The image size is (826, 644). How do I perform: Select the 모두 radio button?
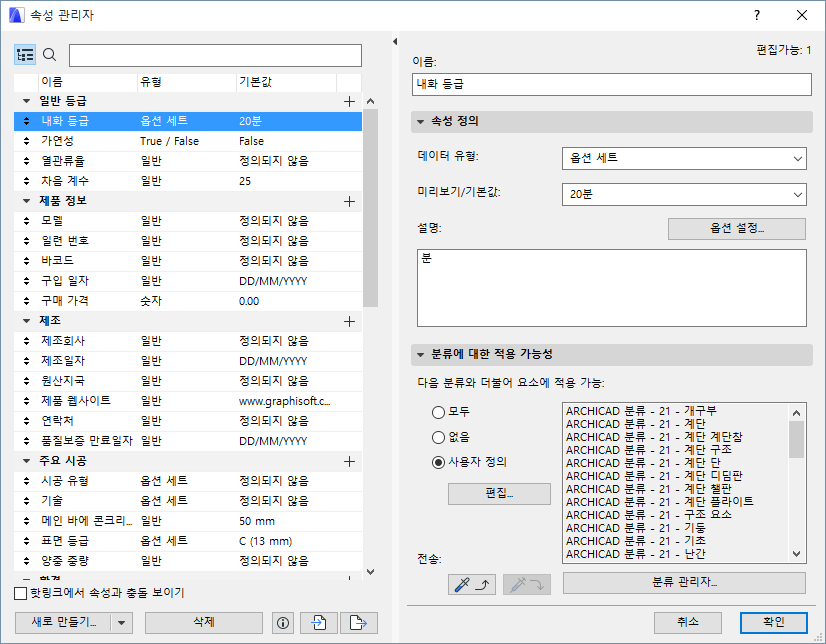point(438,412)
